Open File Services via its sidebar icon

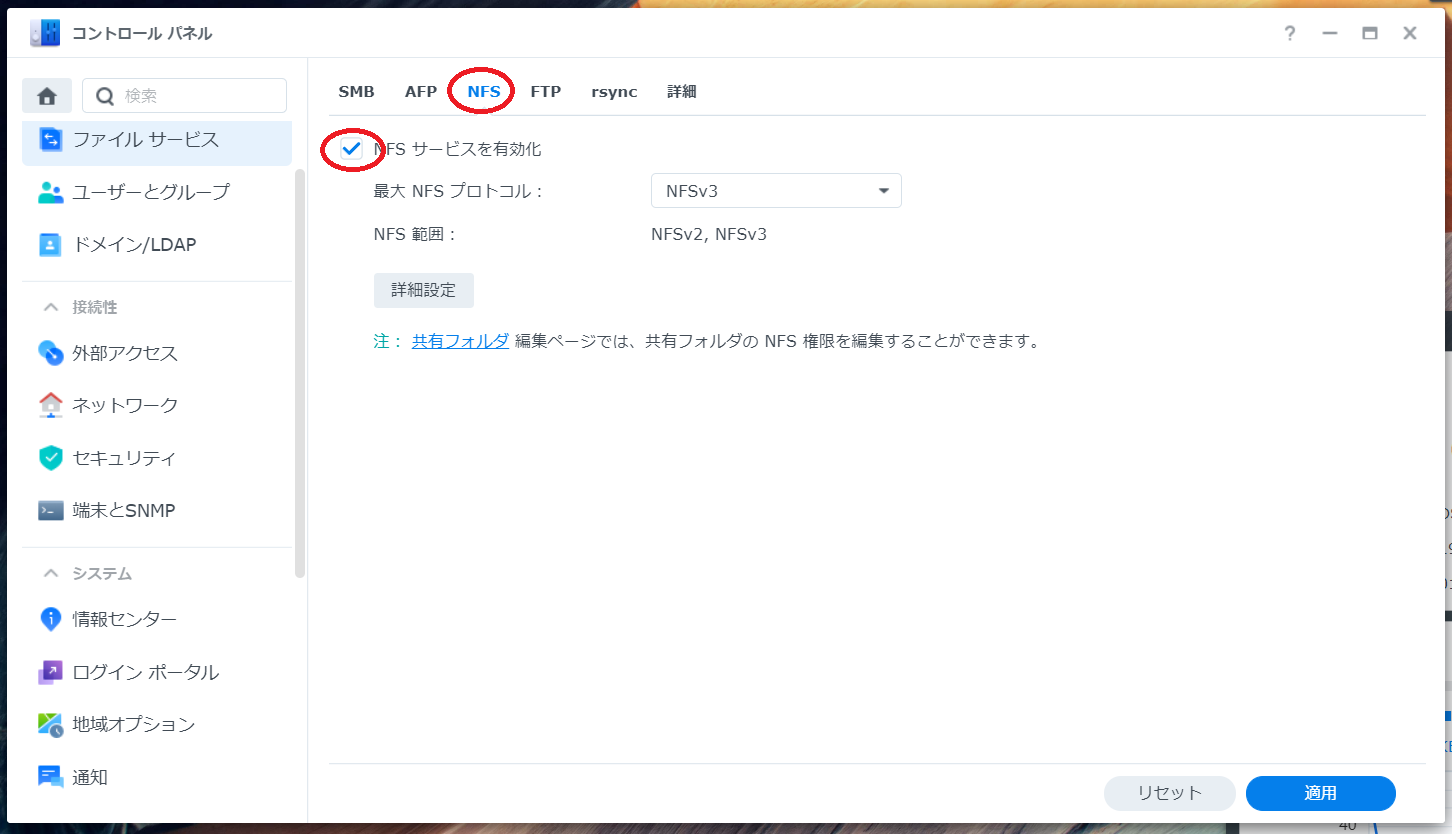click(51, 140)
